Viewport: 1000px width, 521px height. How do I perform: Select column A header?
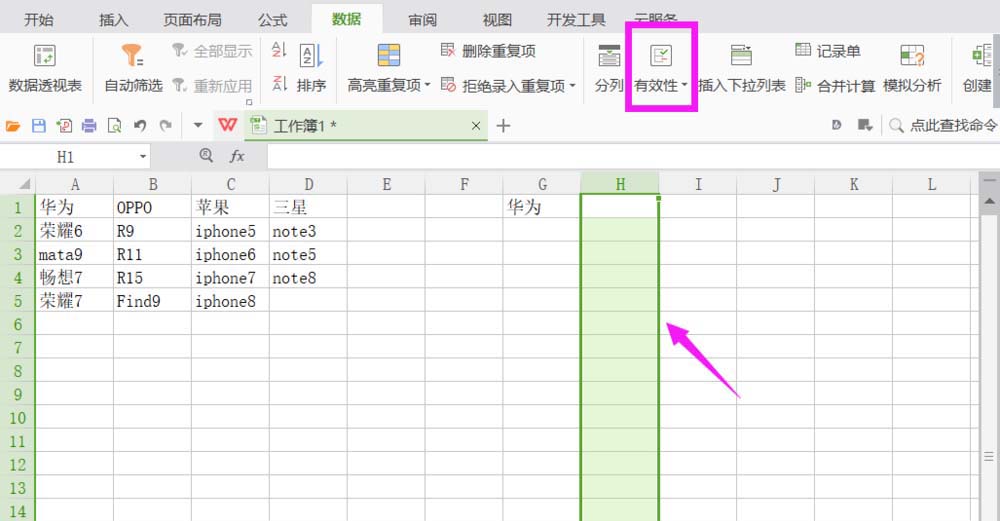click(x=75, y=184)
